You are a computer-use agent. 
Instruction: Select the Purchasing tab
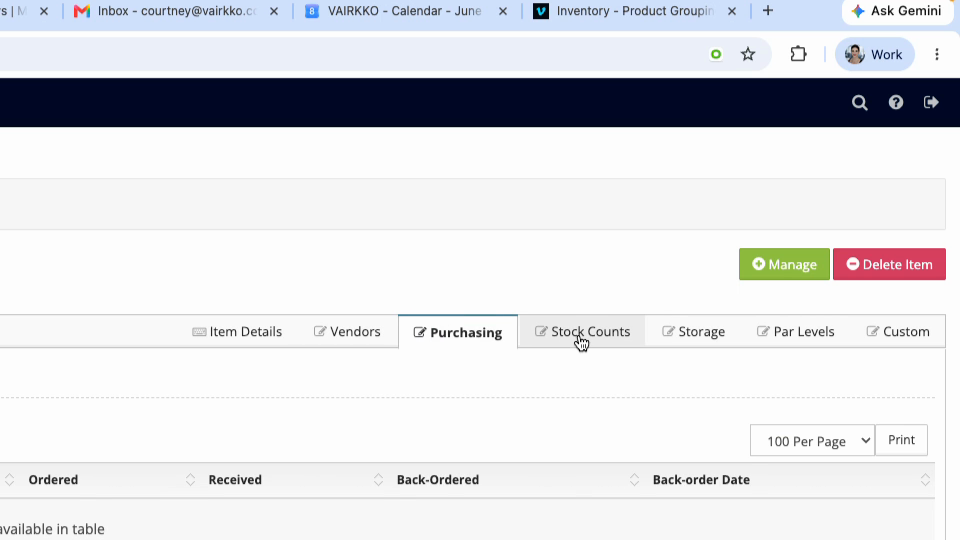458,332
